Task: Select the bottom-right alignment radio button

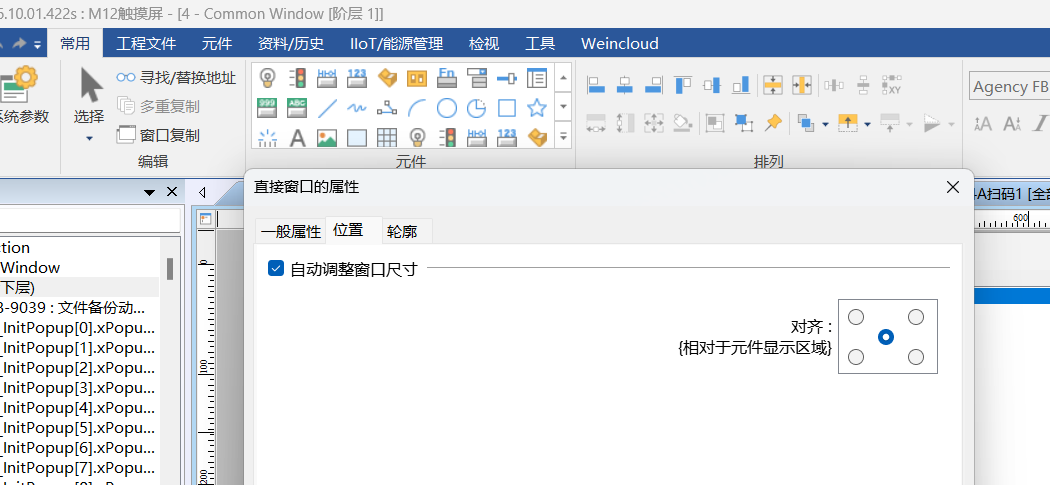Action: 915,357
